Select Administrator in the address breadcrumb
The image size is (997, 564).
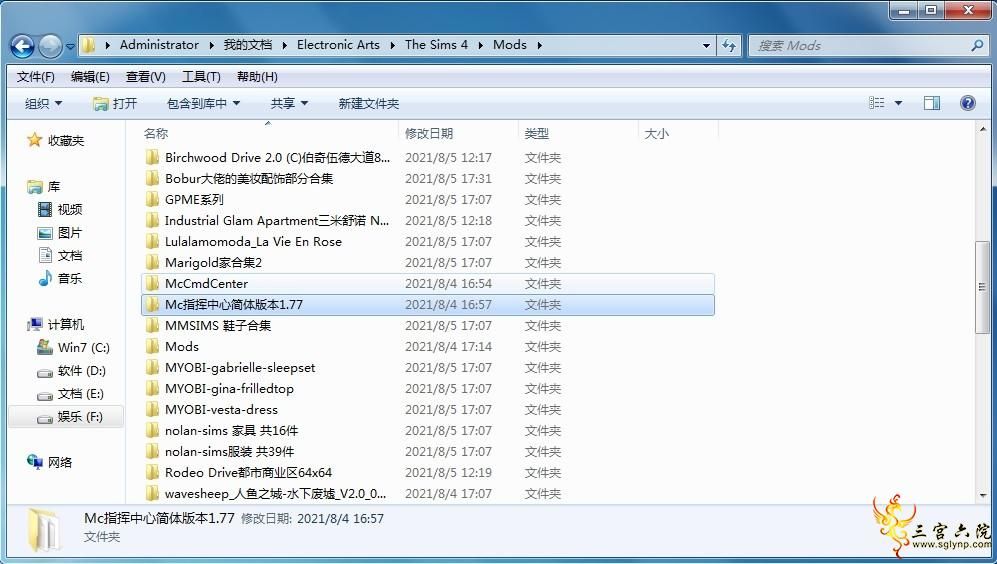coord(159,45)
